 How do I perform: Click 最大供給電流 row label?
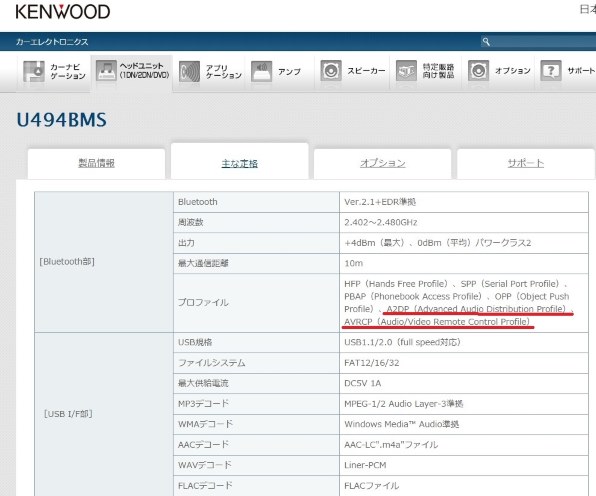[203, 383]
